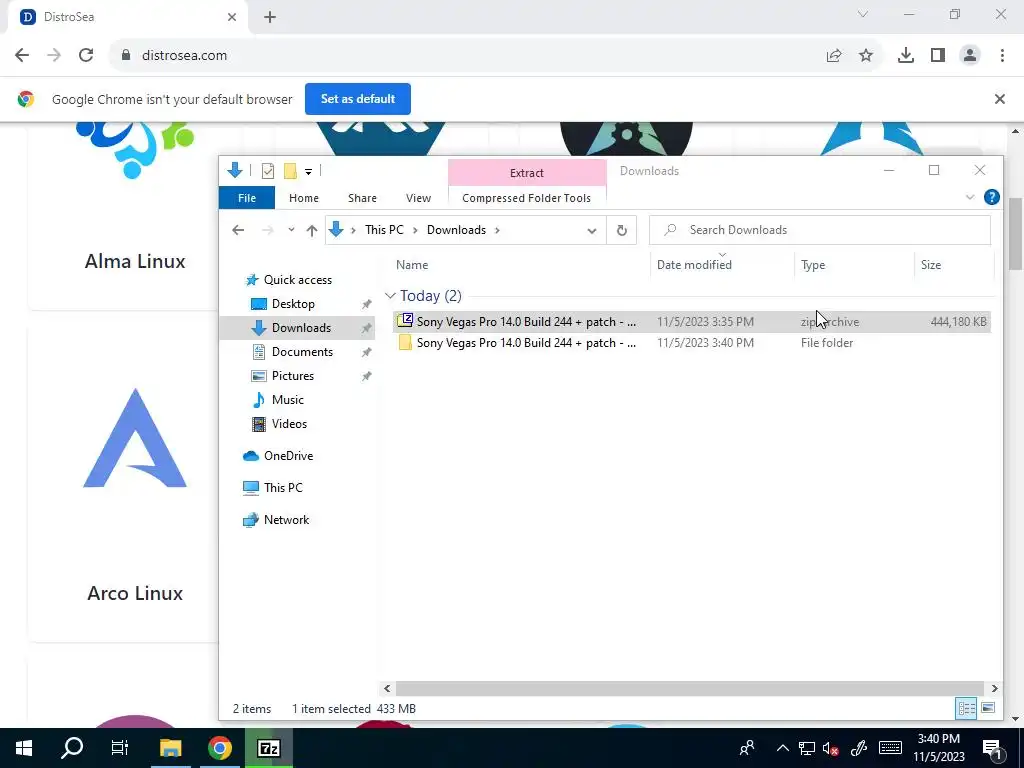
Task: Click the horizontal scrollbar in Explorer
Action: (690, 688)
